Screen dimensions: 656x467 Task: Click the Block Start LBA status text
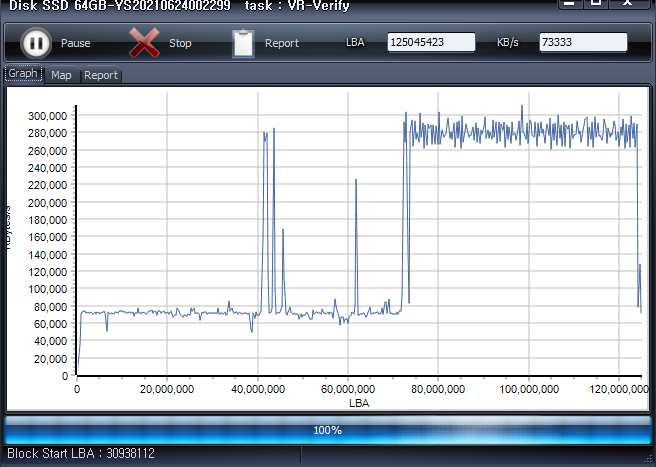[81, 454]
